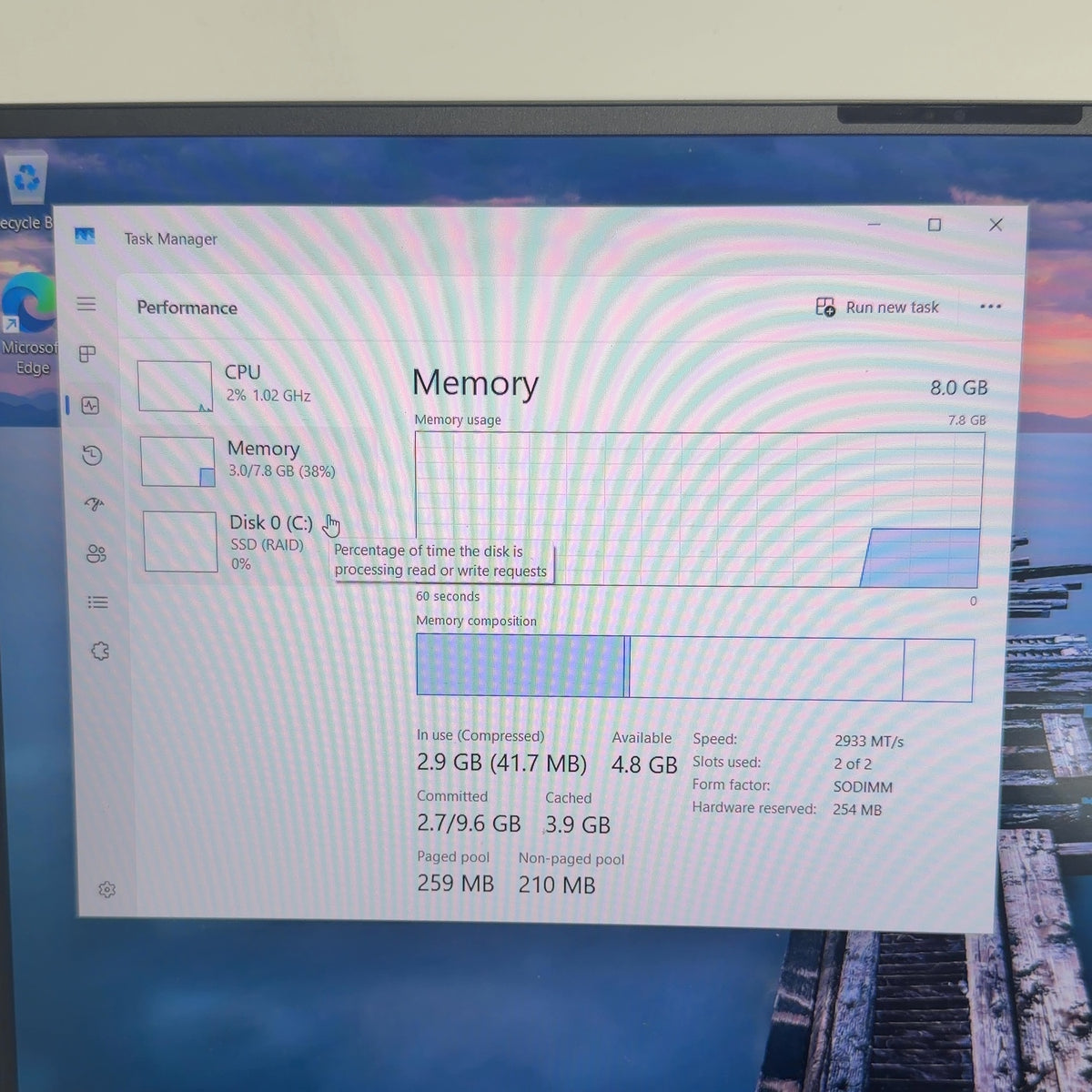Image resolution: width=1092 pixels, height=1092 pixels.
Task: Click the 'Memory' heading text
Action: 475,383
